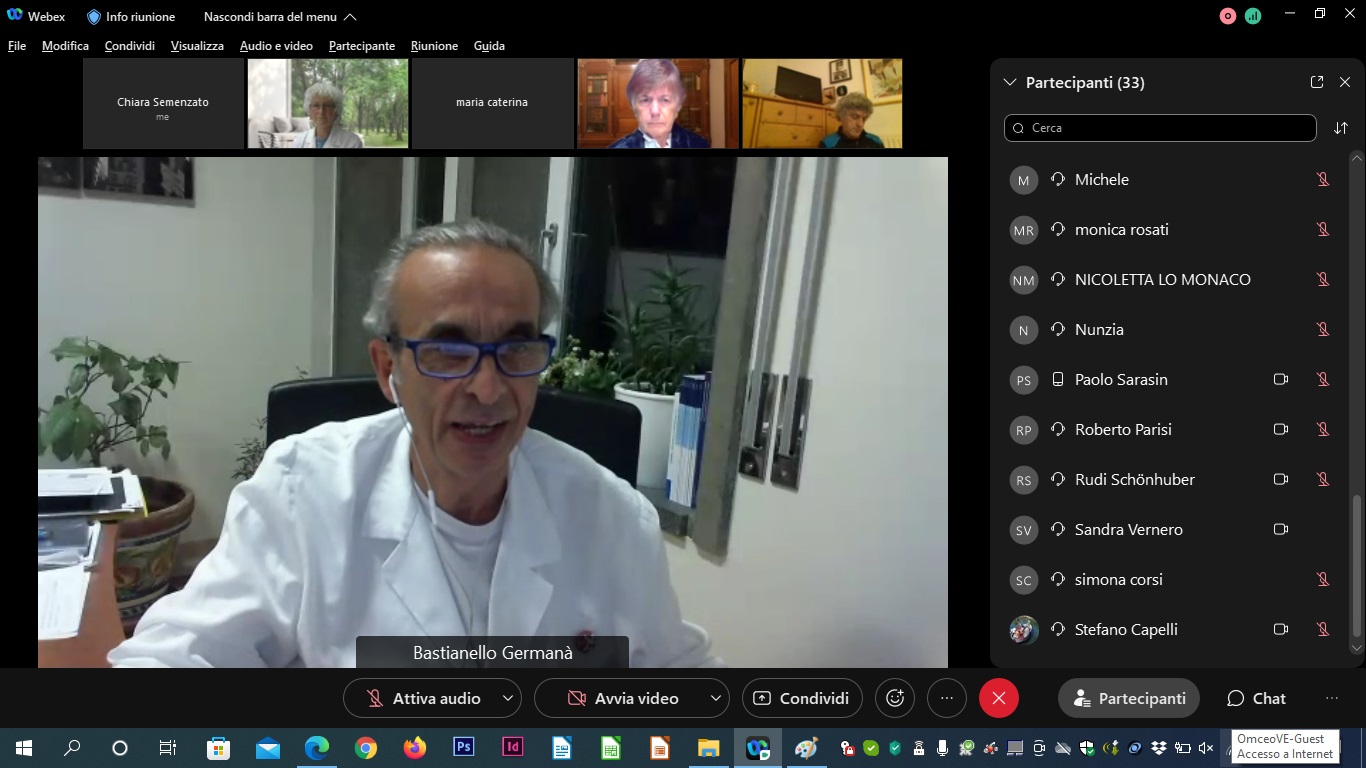Select maria caterina video tile
Viewport: 1366px width, 768px height.
tap(492, 103)
